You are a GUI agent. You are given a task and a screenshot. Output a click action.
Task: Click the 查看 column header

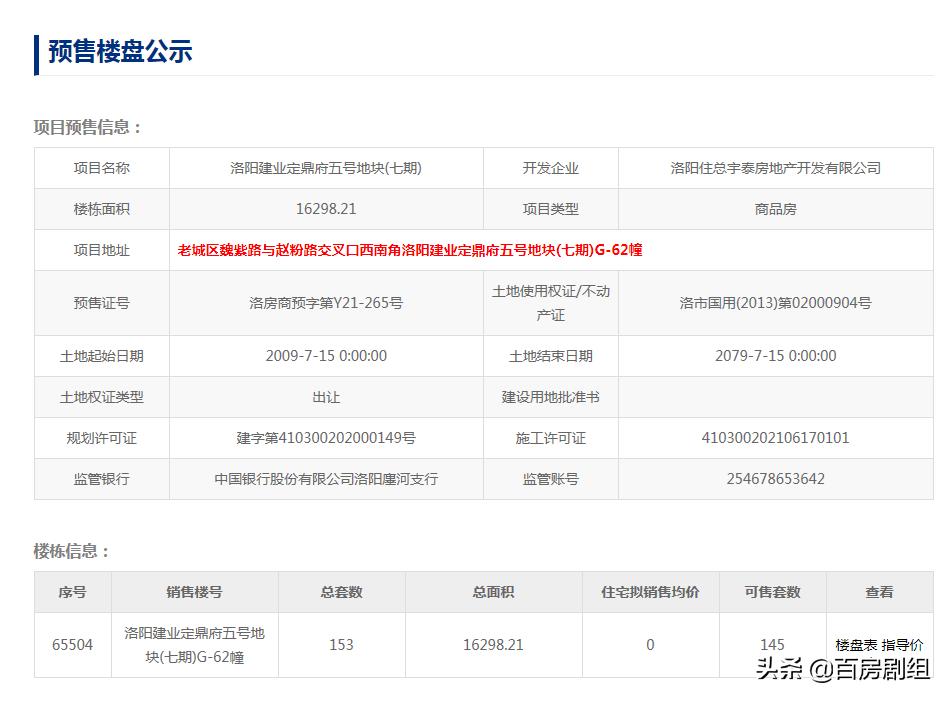[878, 592]
